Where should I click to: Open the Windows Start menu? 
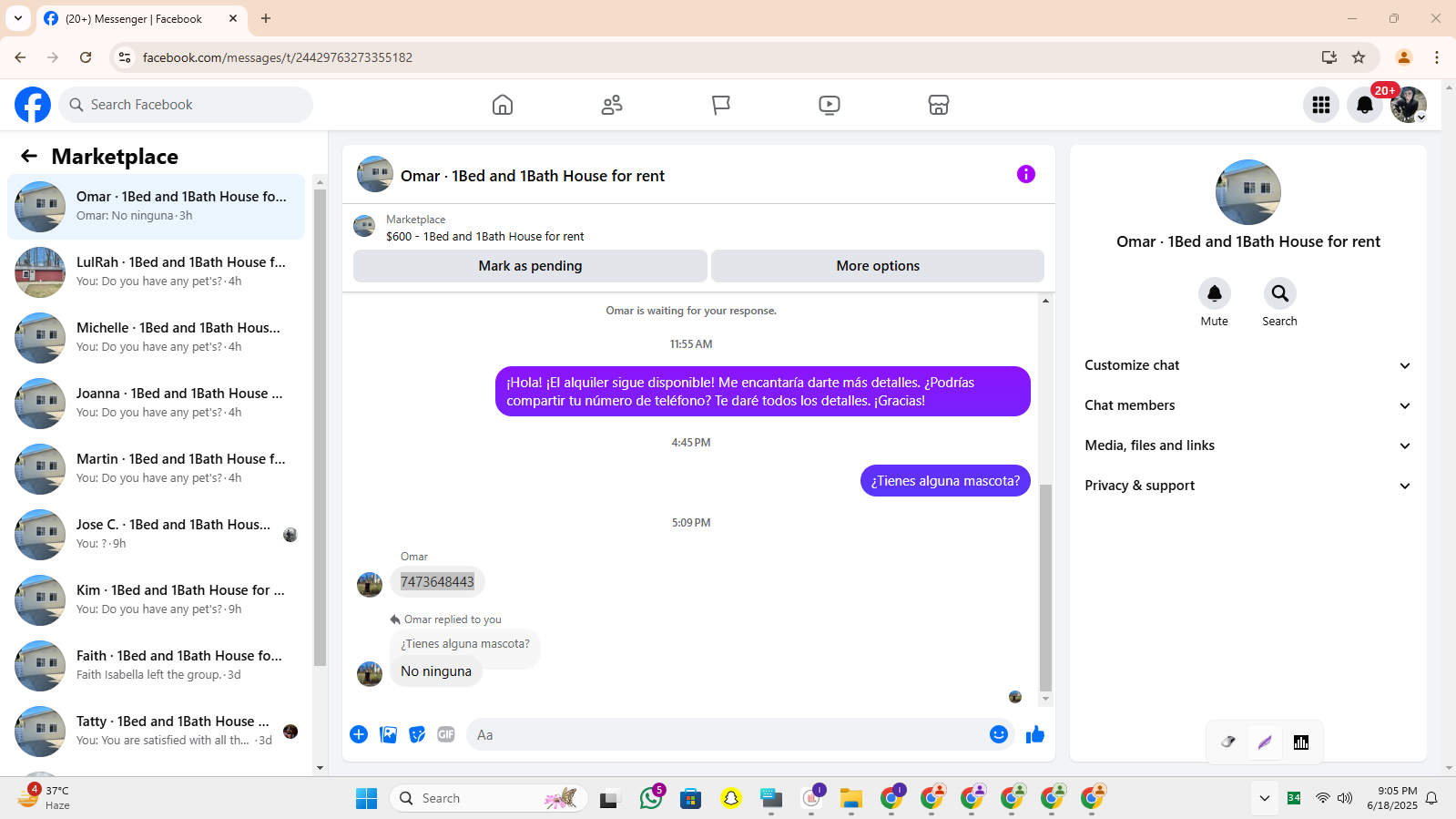[x=367, y=798]
